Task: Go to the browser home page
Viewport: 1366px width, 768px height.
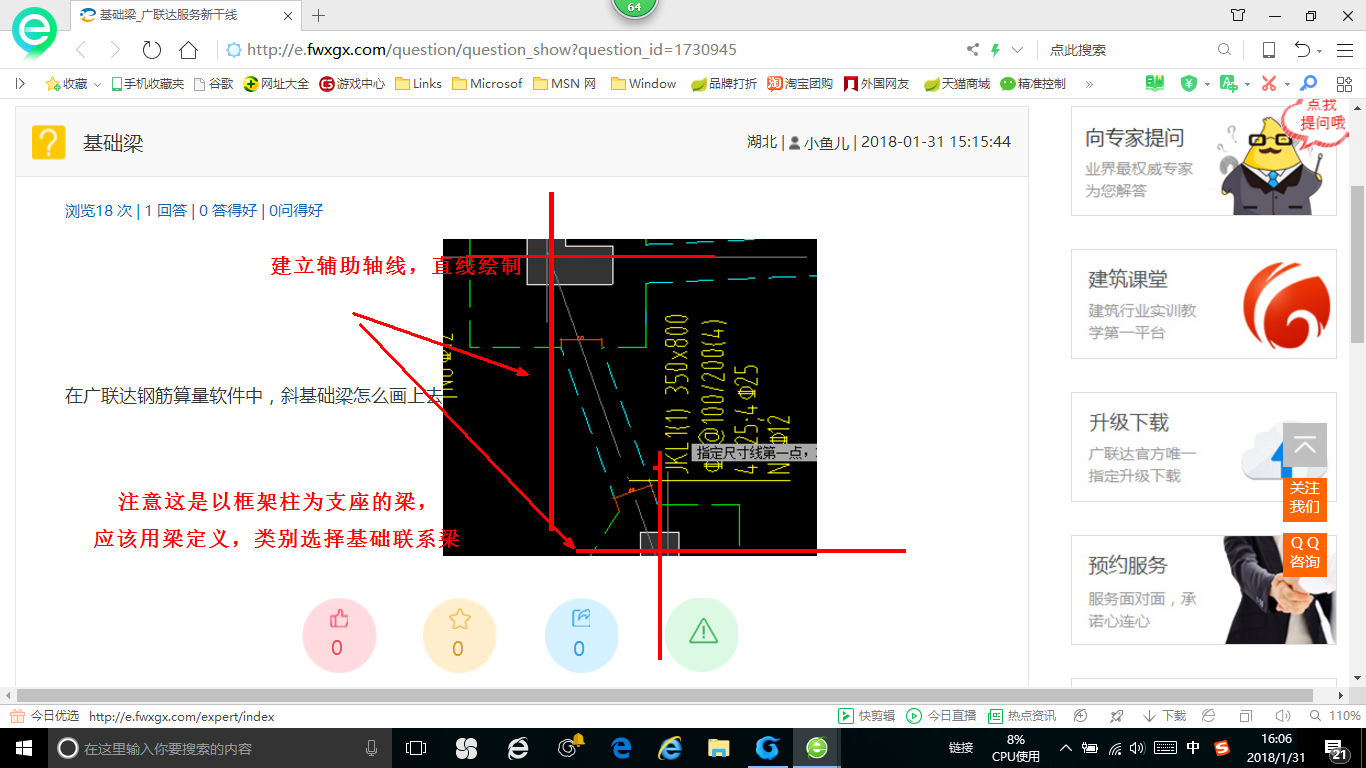Action: [x=189, y=50]
